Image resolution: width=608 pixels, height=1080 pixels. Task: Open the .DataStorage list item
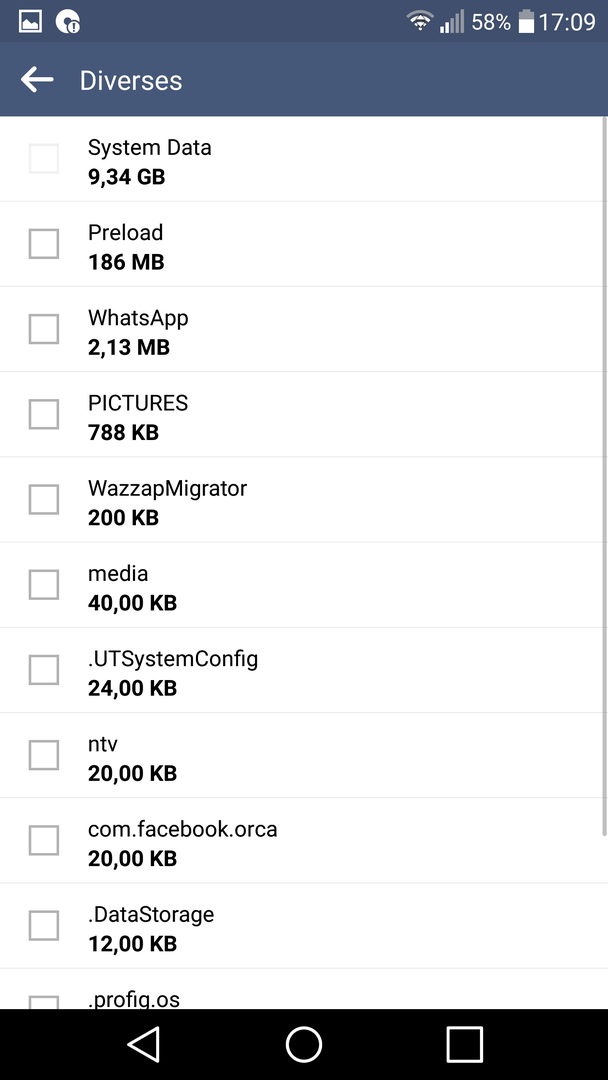coord(304,926)
